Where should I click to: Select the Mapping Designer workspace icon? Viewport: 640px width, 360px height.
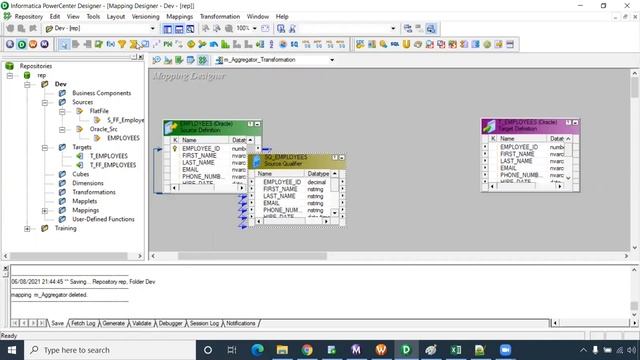(202, 60)
